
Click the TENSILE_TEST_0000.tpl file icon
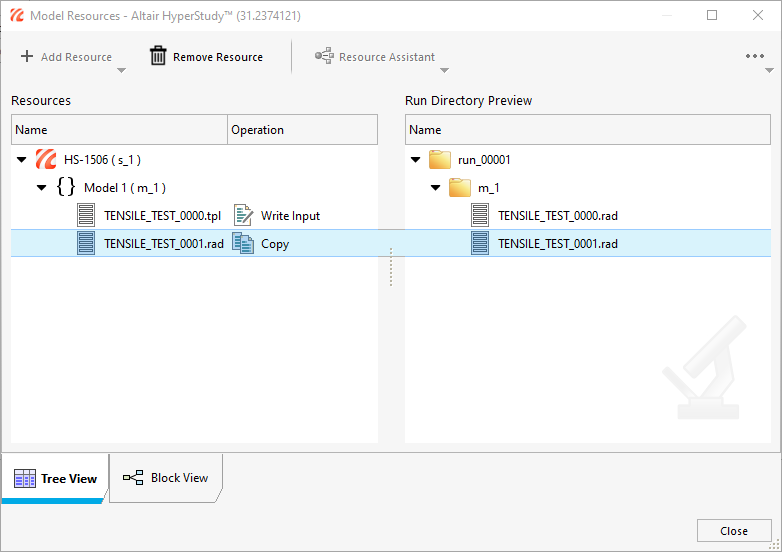87,215
